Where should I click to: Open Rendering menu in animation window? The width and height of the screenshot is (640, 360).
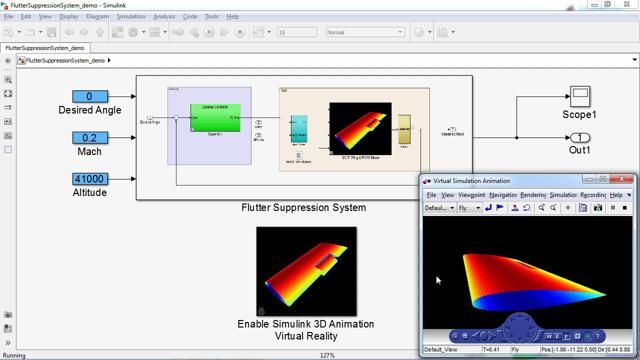pos(533,195)
